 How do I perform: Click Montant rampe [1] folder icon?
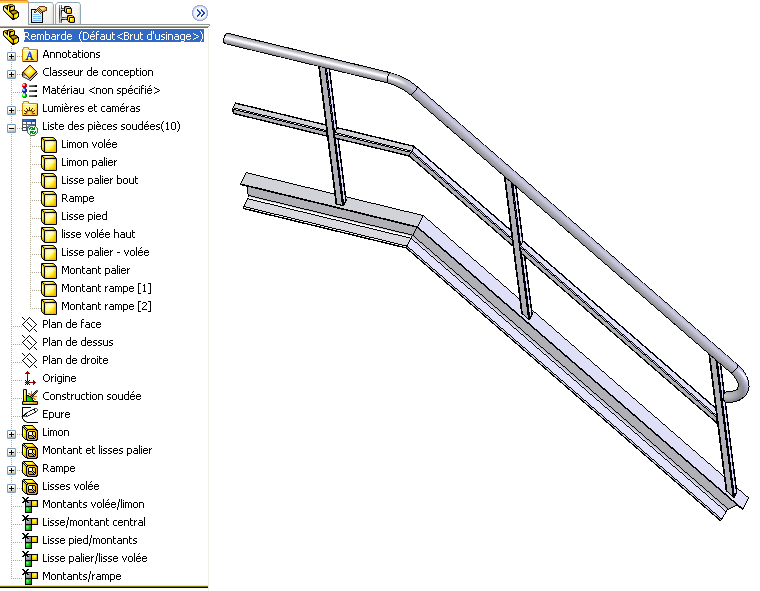[48, 288]
